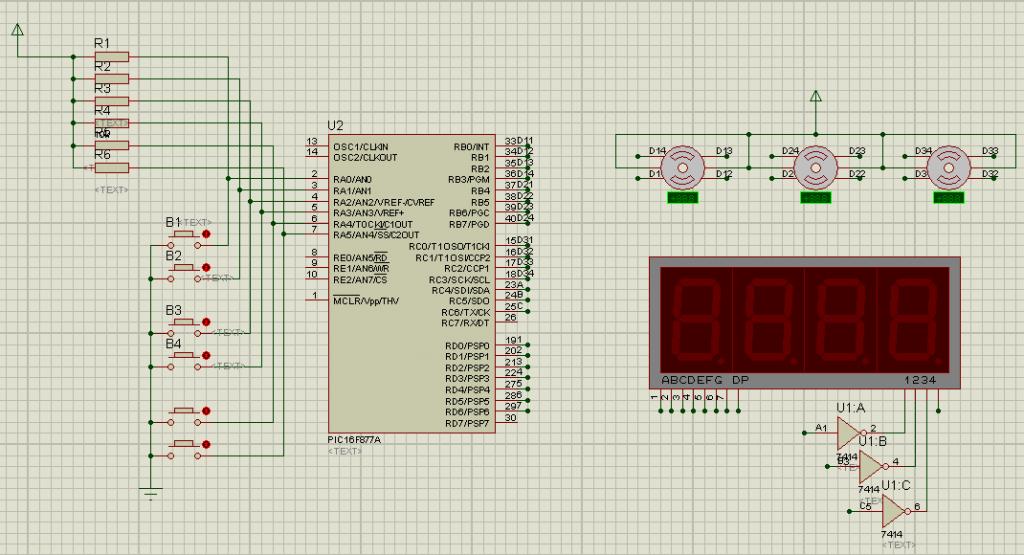Push the B3 button actuator
This screenshot has width=1024, height=555.
point(184,323)
